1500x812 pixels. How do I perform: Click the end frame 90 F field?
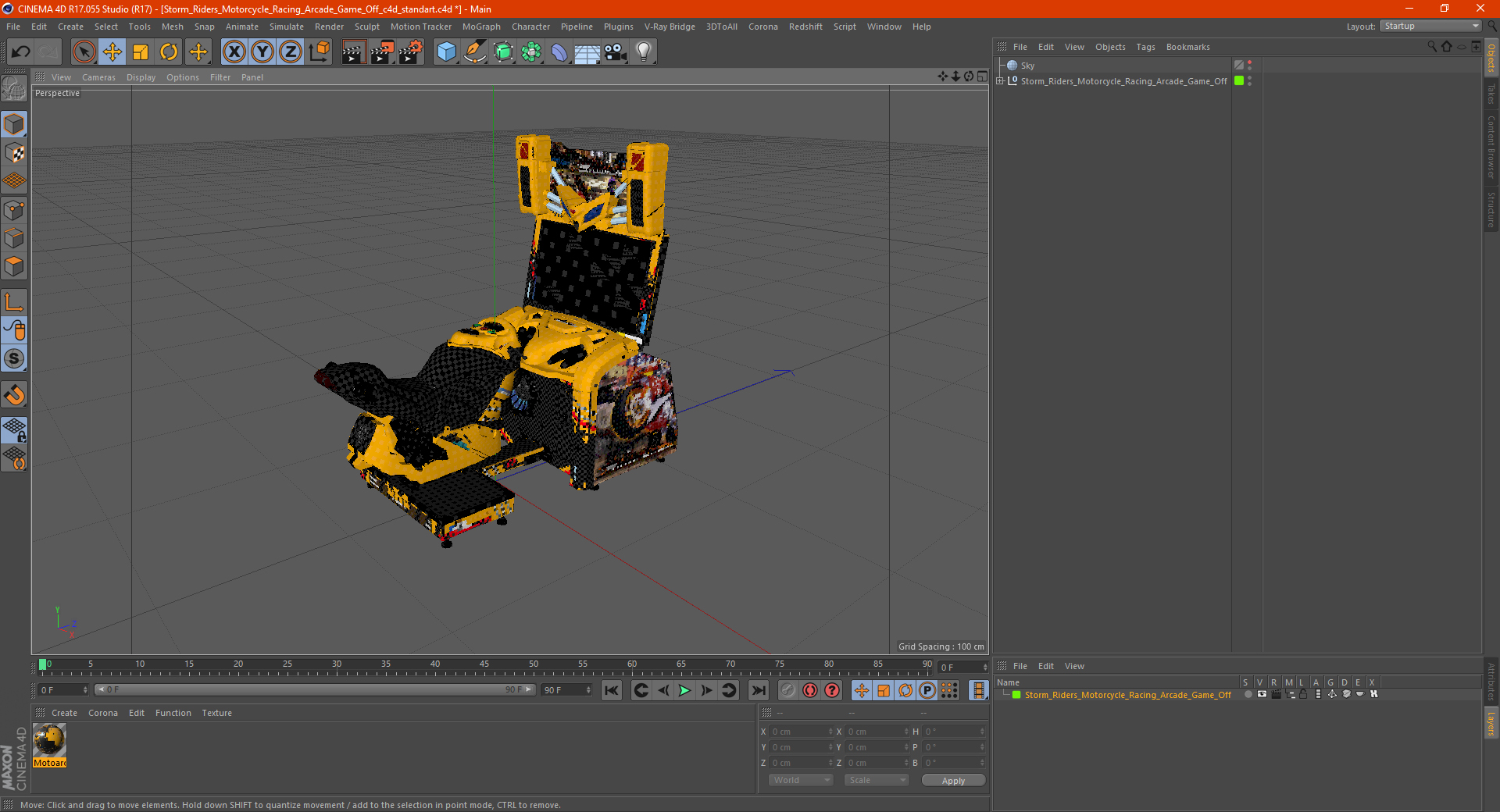click(x=566, y=690)
